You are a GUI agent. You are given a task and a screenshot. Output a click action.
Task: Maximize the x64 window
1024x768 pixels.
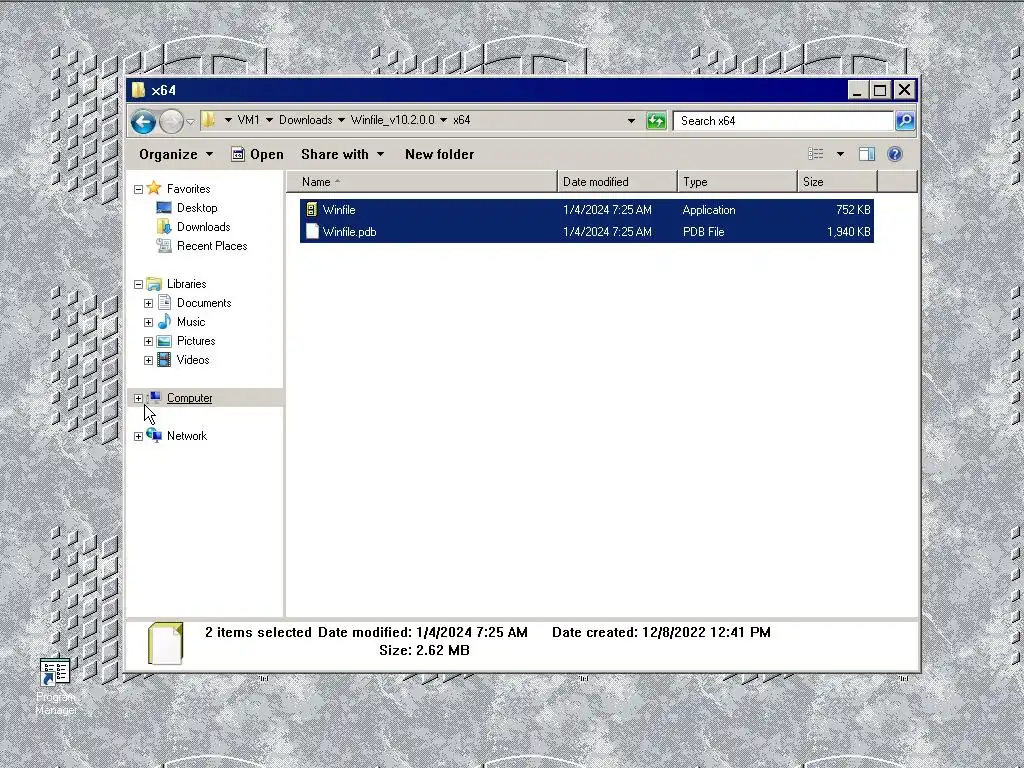(880, 90)
